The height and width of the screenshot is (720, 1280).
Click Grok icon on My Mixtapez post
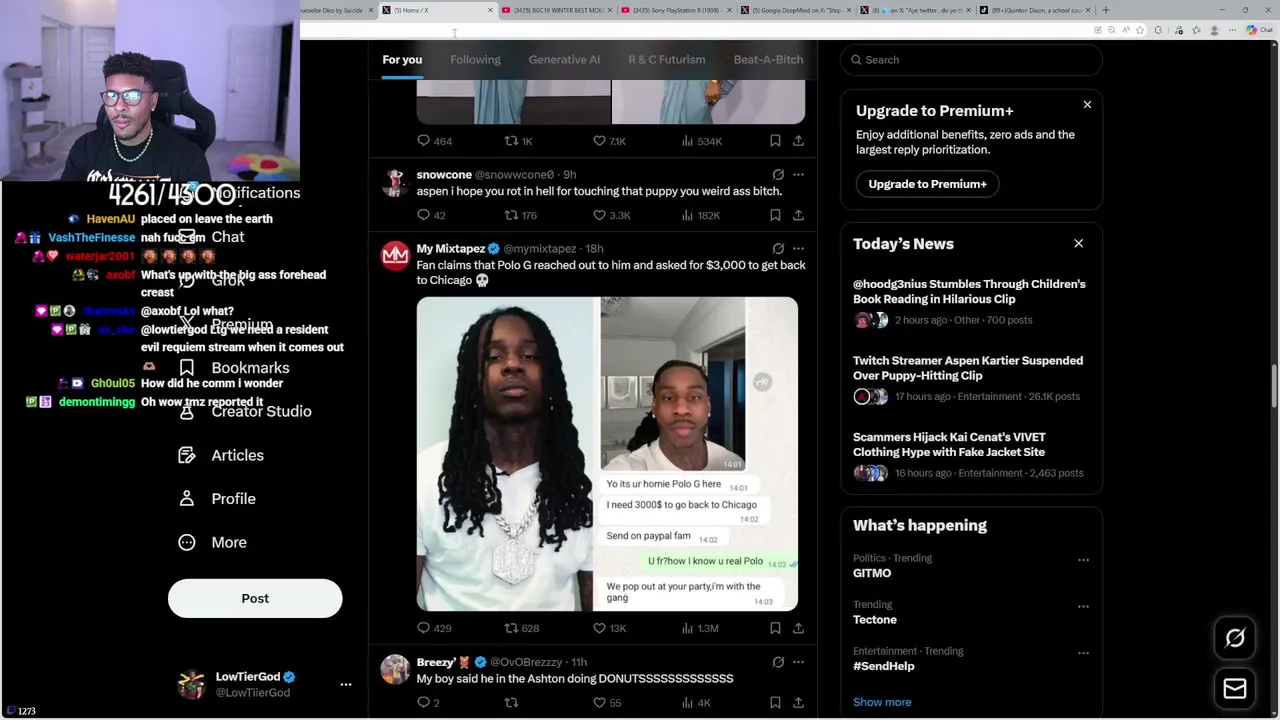tap(778, 249)
